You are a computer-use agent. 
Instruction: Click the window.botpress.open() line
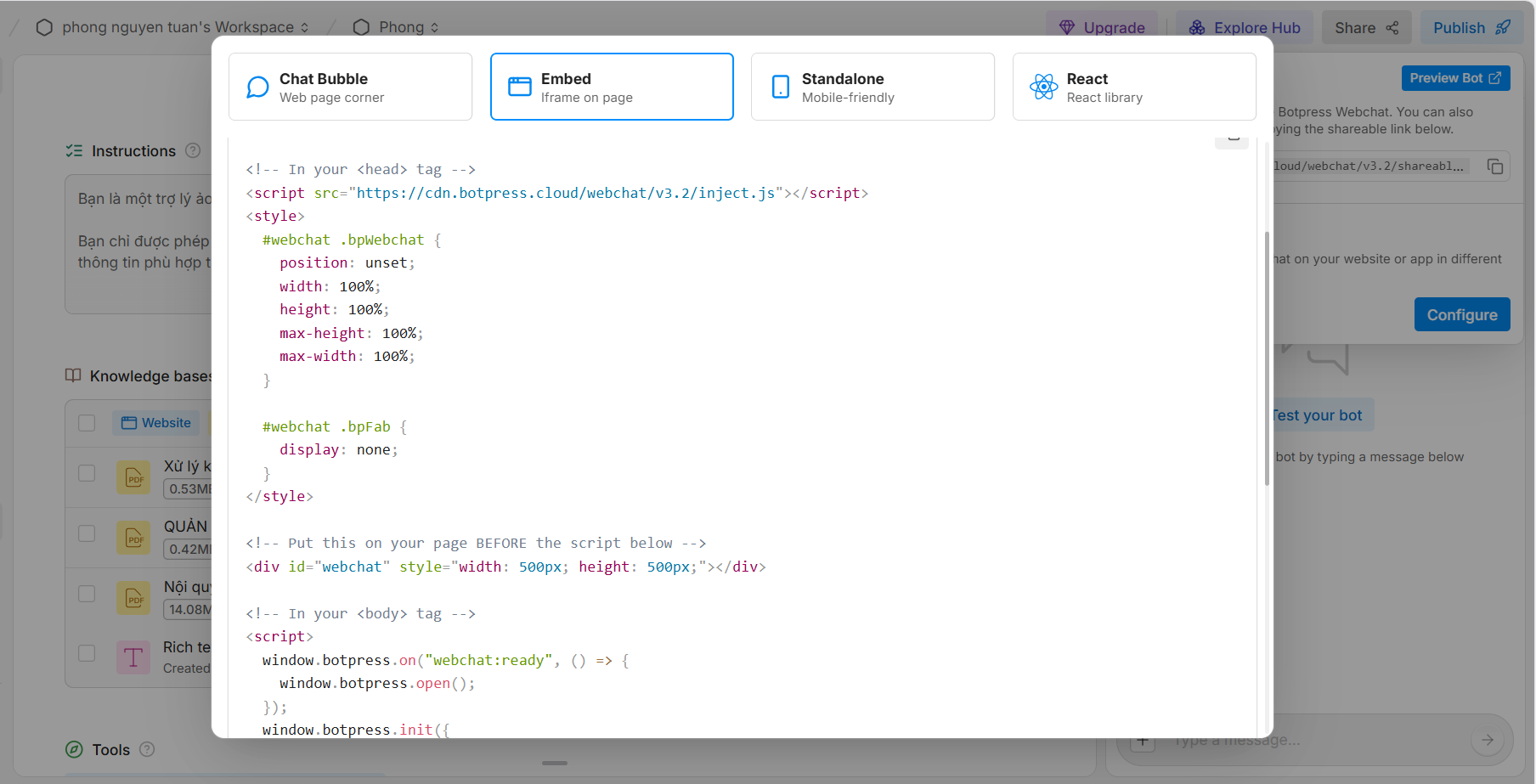(377, 683)
